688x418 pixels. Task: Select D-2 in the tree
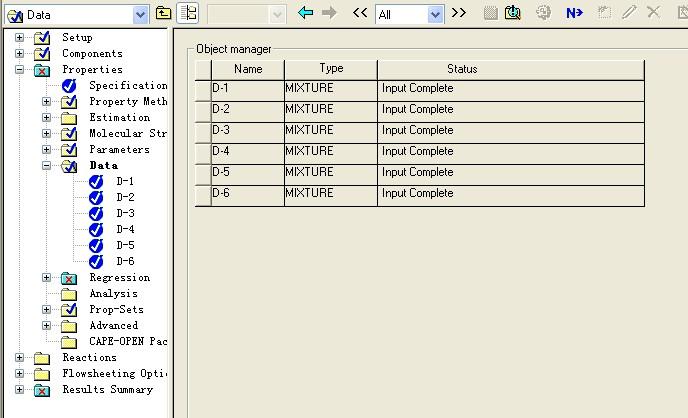125,197
